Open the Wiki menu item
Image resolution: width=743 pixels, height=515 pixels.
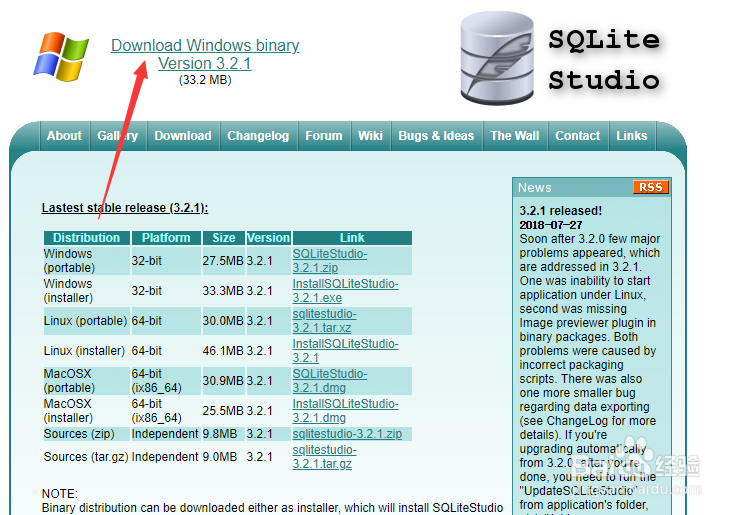click(371, 136)
